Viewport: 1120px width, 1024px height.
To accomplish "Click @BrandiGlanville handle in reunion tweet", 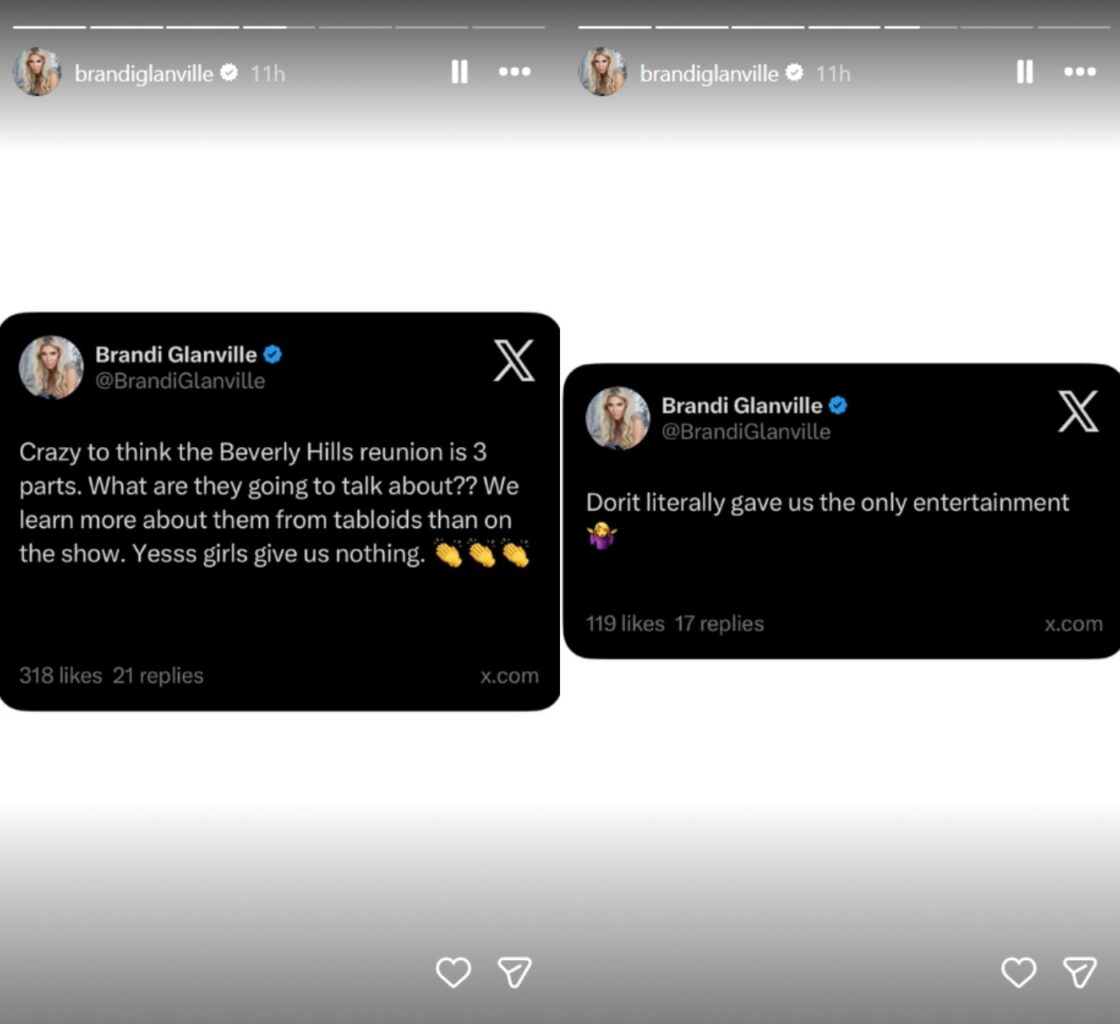I will (180, 381).
